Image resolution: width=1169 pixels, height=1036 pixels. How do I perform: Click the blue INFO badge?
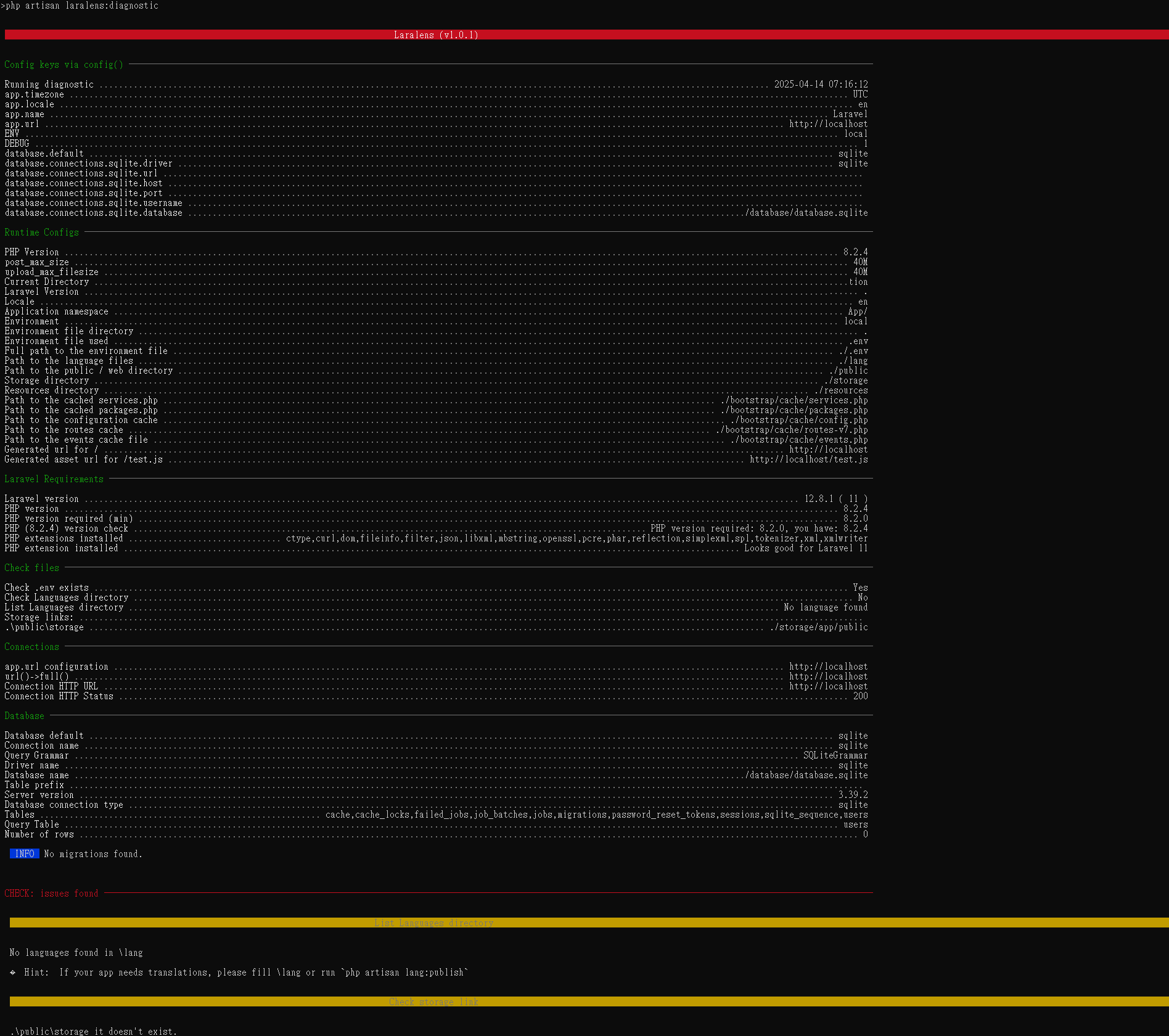25,854
